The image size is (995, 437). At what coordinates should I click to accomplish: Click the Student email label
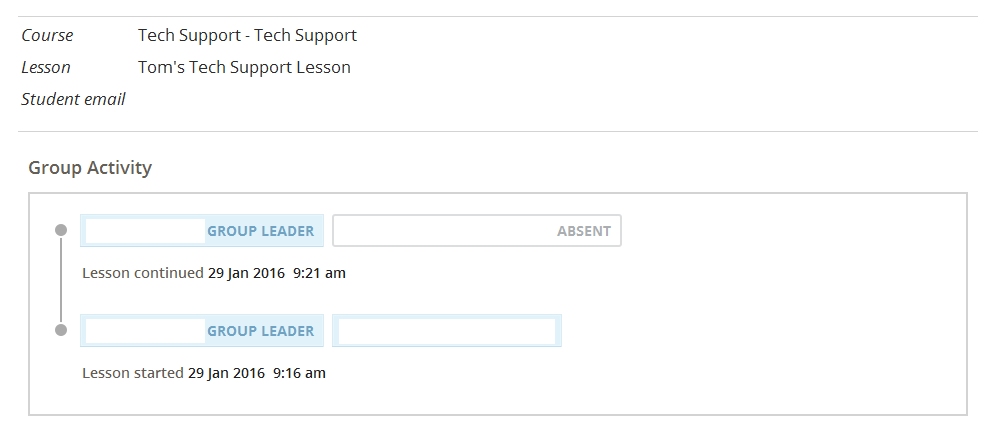(73, 99)
